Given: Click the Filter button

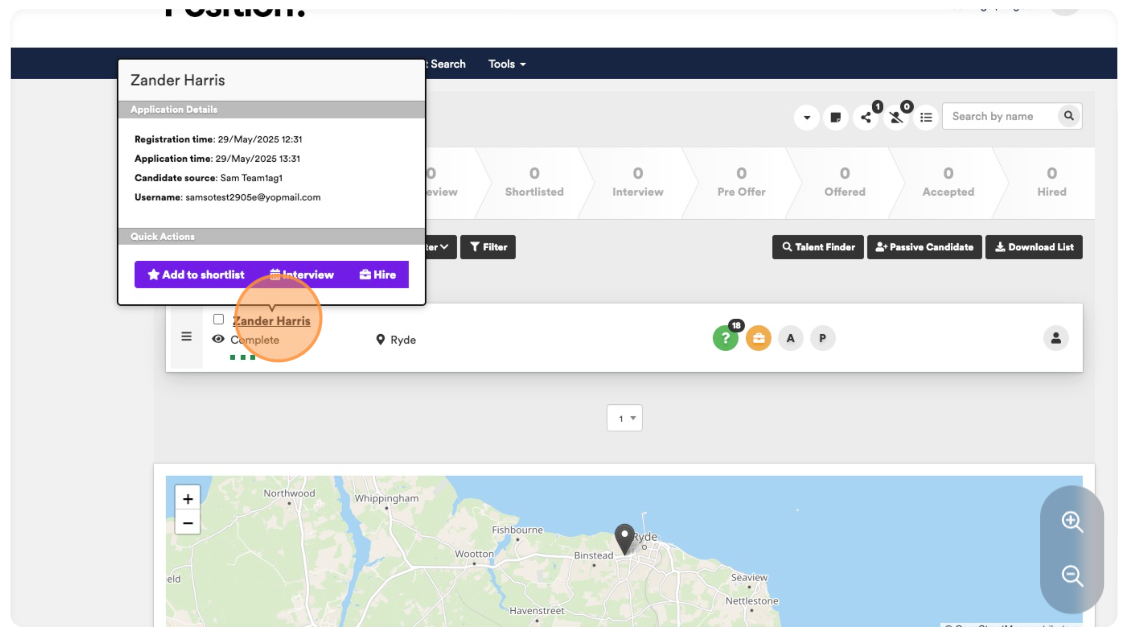Looking at the screenshot, I should click(x=488, y=247).
